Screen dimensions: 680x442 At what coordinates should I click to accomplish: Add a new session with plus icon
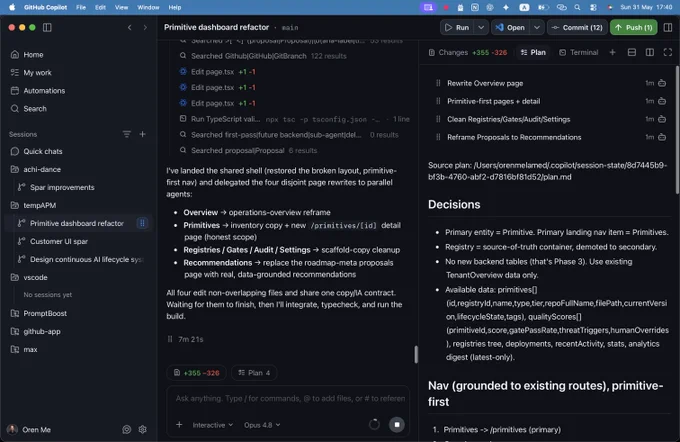point(142,134)
